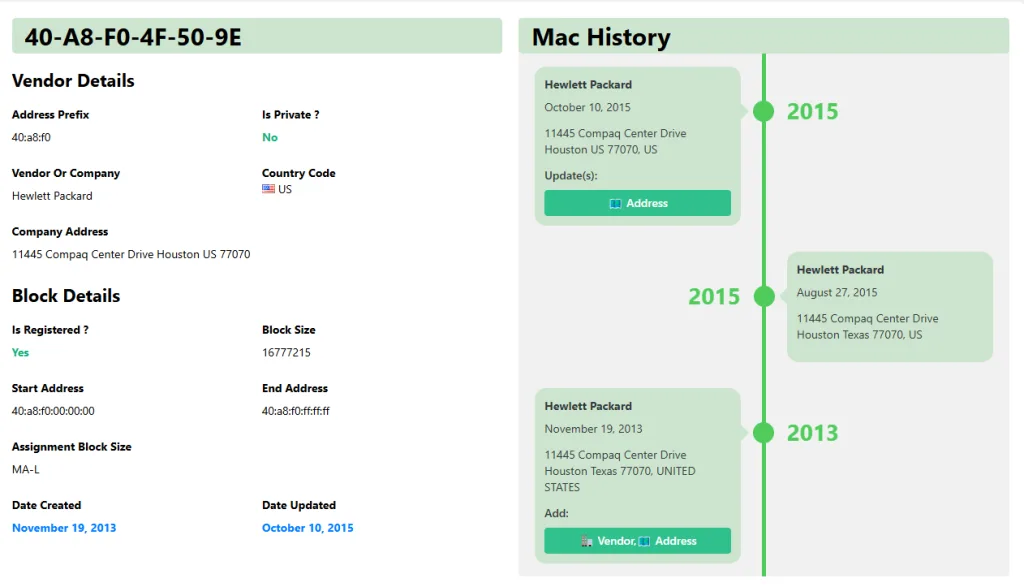
Task: Click the Vendor, Address badge in the 2013 card
Action: [x=638, y=540]
